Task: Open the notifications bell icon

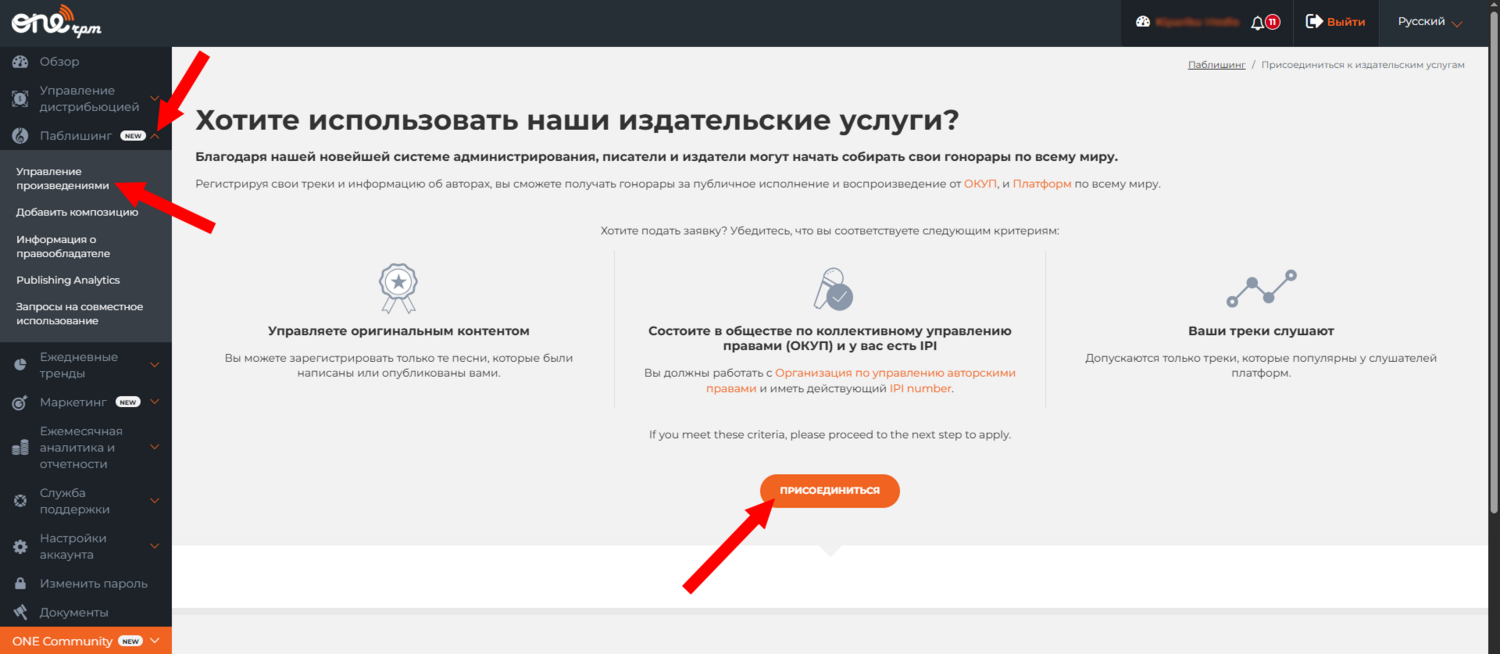Action: click(x=1258, y=22)
